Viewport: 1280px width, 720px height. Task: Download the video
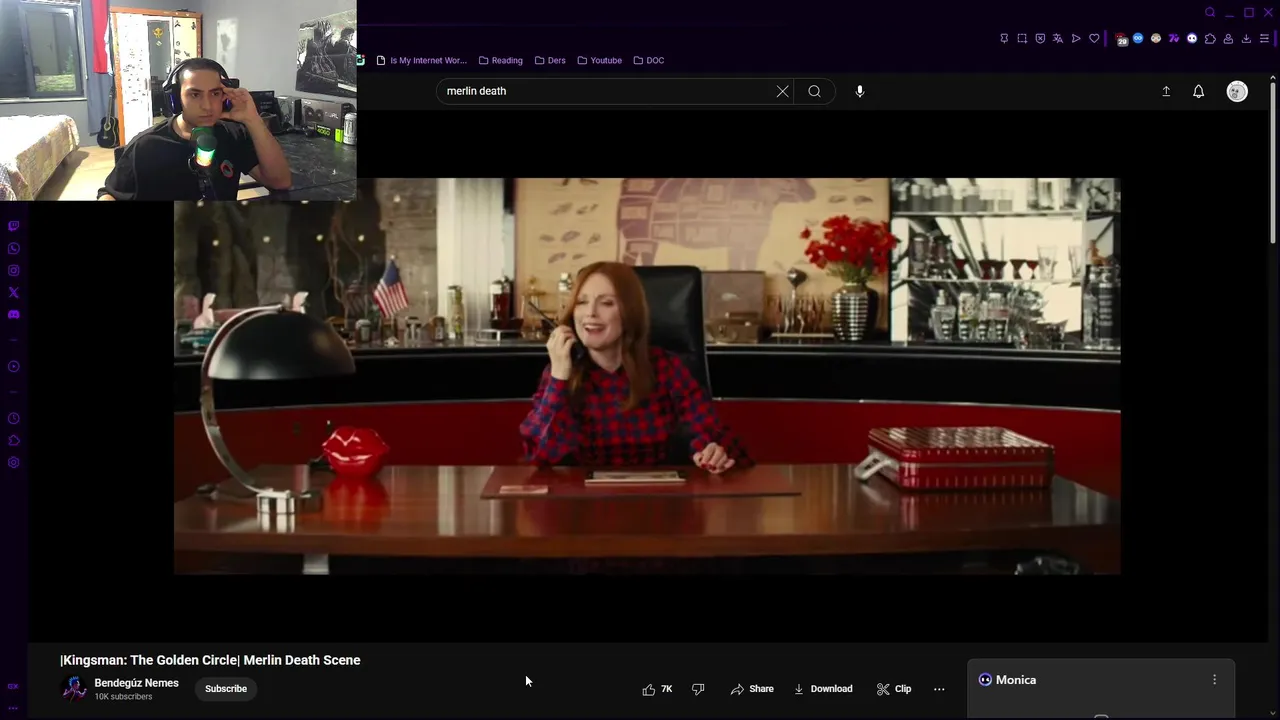tap(823, 689)
